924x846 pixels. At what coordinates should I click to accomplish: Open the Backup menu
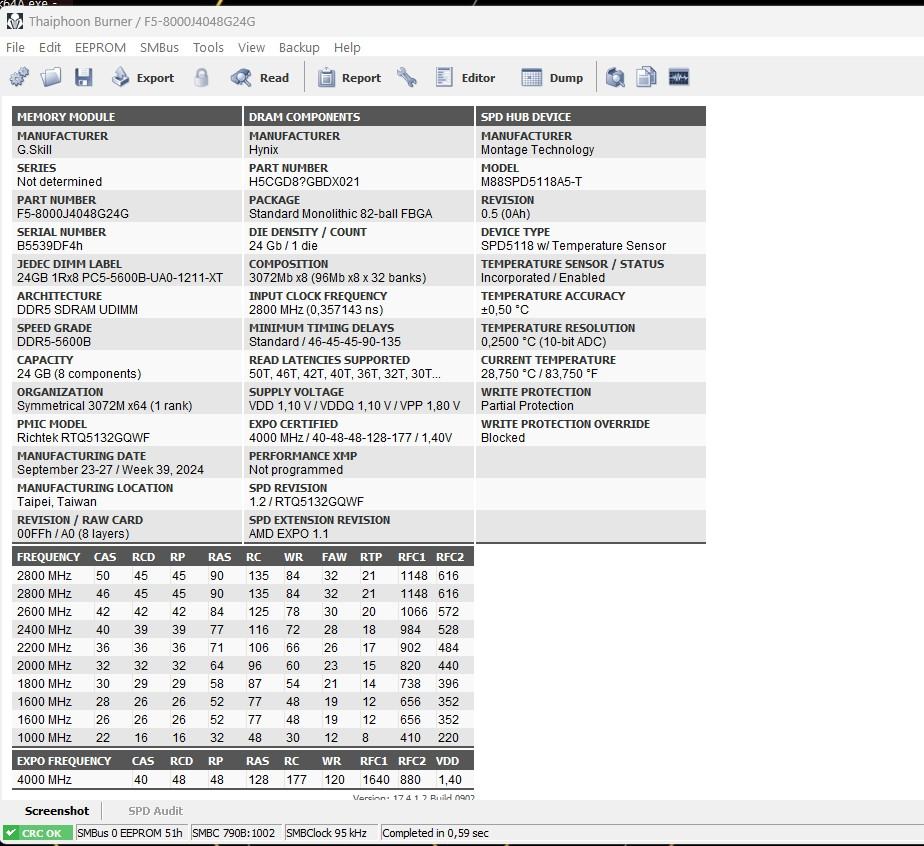pyautogui.click(x=299, y=48)
